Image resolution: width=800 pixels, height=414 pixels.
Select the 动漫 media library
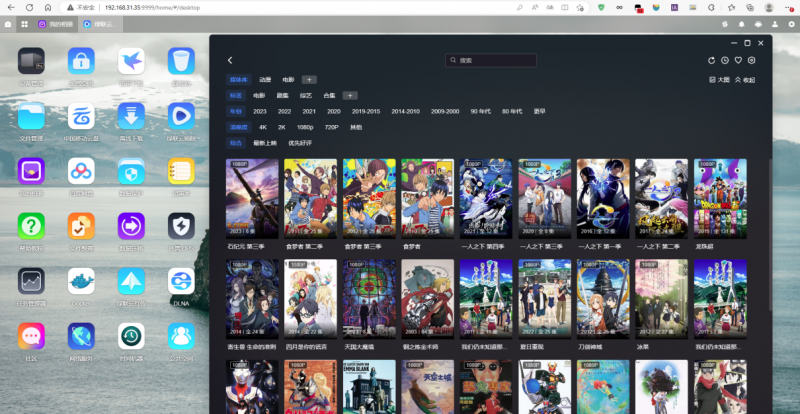(x=265, y=80)
